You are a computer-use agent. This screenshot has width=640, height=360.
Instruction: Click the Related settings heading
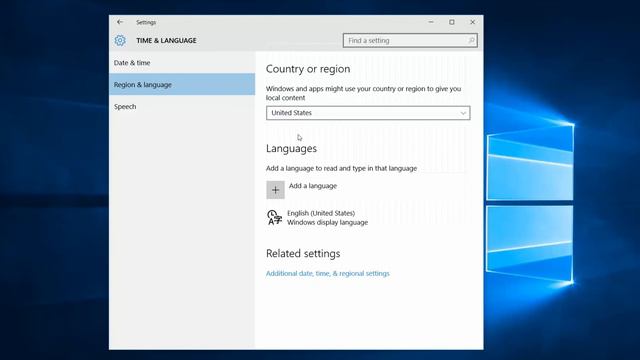303,253
